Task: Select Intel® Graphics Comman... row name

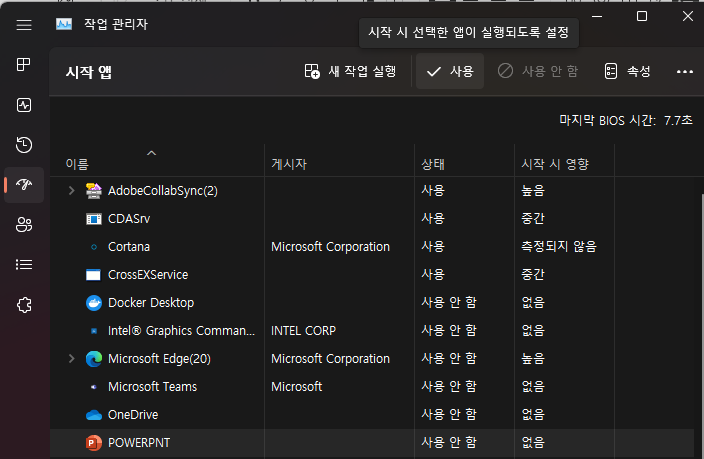Action: pos(181,331)
